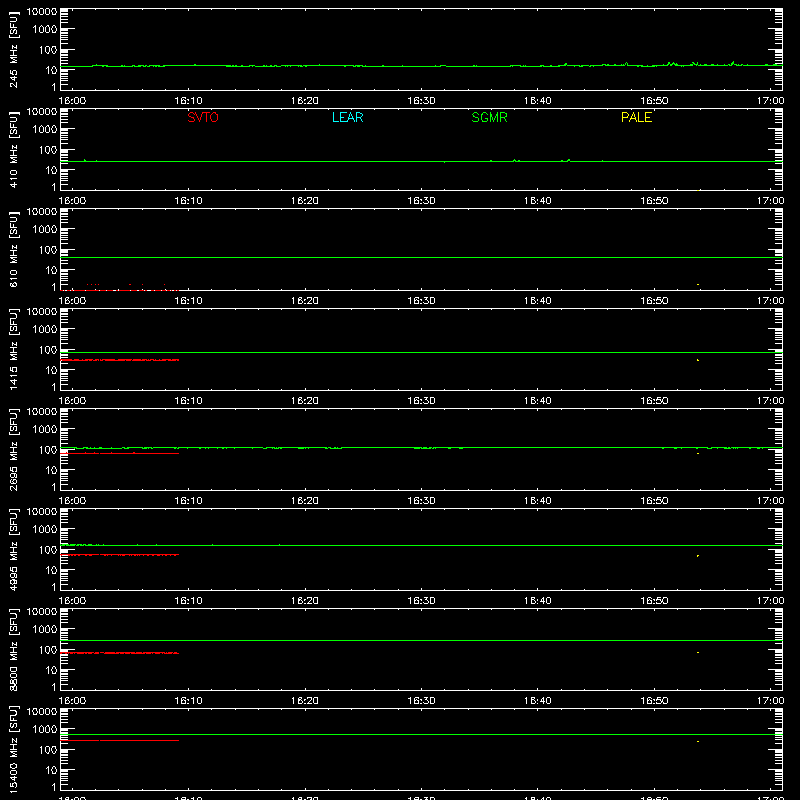The image size is (800, 800).
Task: Select the 8800 MHz [SFU] axis title
Action: click(13, 649)
